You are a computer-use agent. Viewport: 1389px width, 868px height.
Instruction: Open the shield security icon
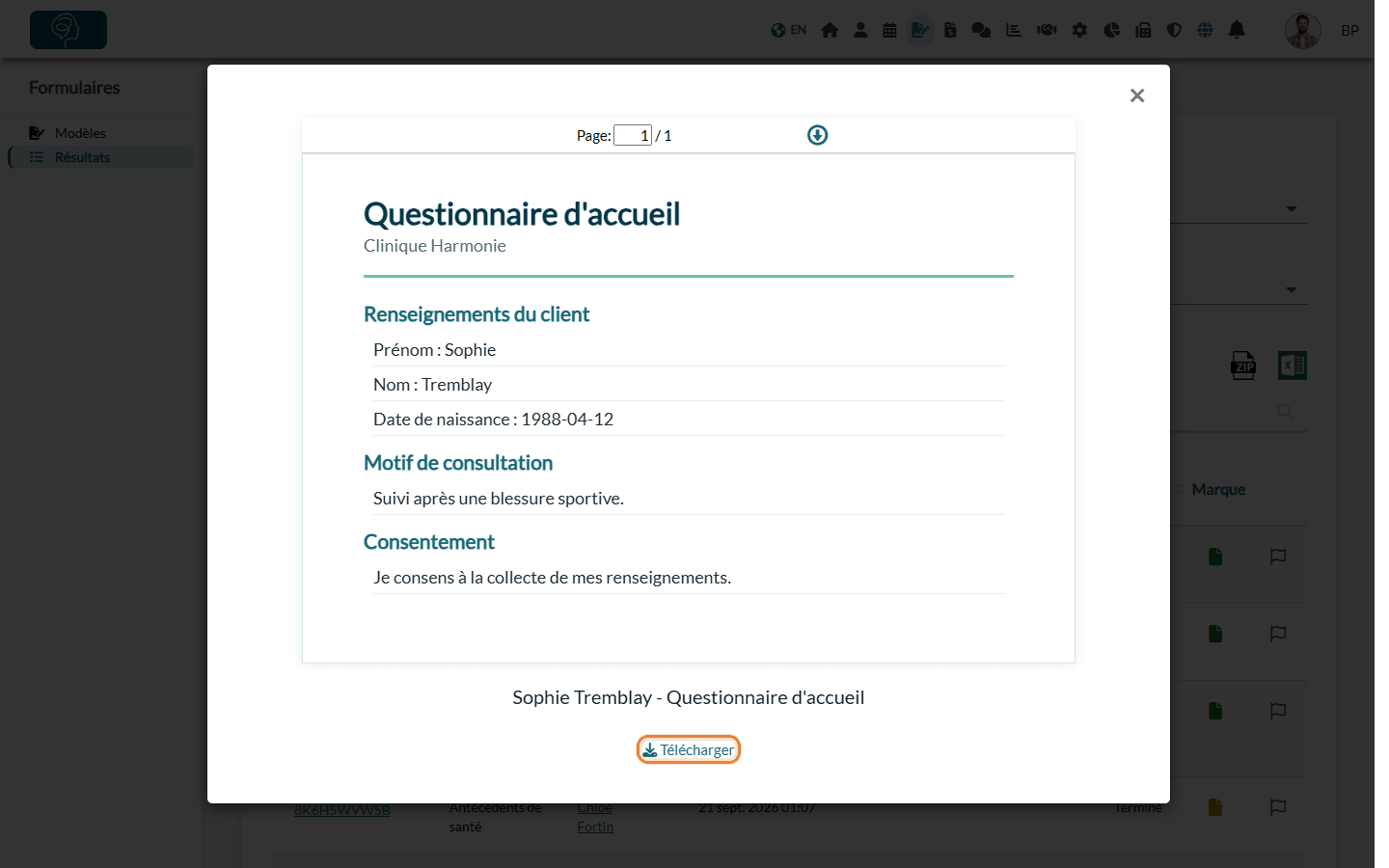pos(1174,30)
